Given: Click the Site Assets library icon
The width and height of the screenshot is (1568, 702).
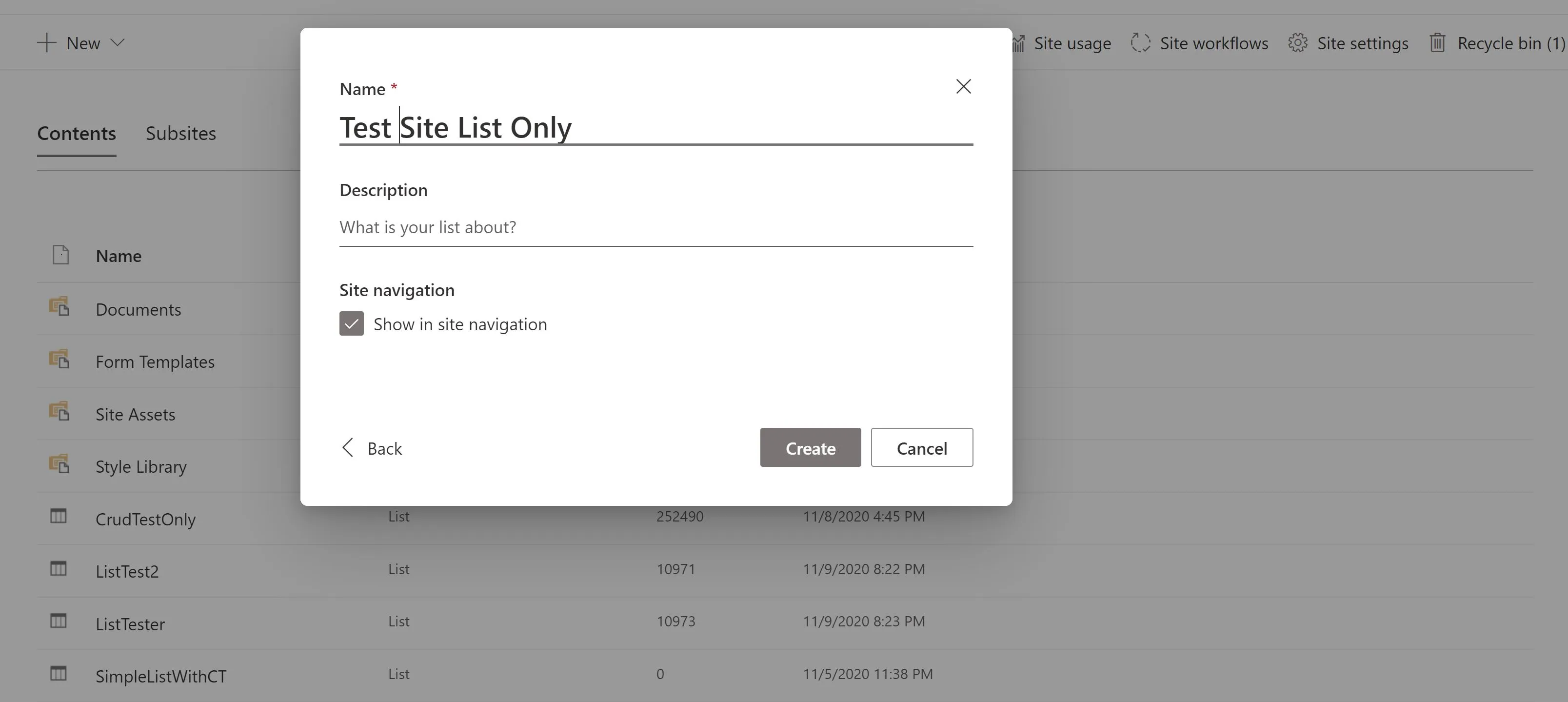Looking at the screenshot, I should [59, 412].
